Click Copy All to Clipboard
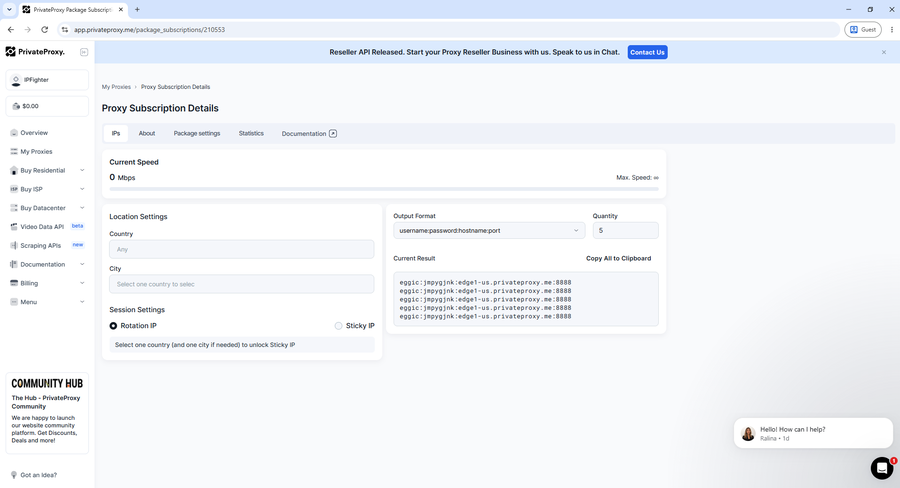The width and height of the screenshot is (900, 488). click(x=618, y=258)
